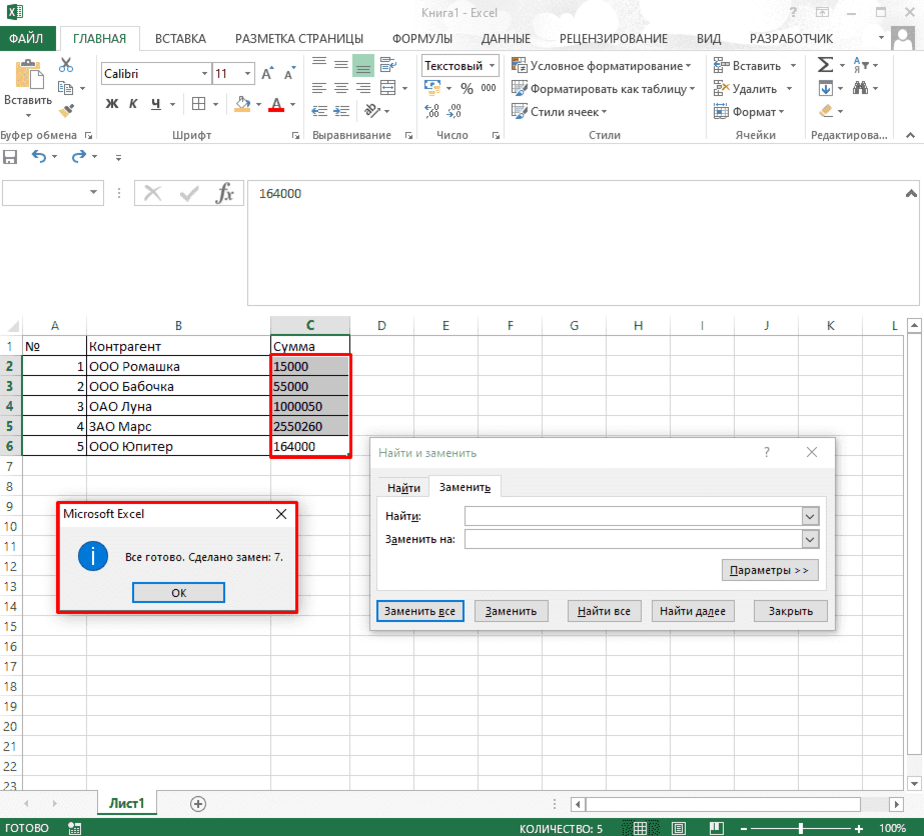
Task: Click the red font color swatch
Action: (x=276, y=104)
